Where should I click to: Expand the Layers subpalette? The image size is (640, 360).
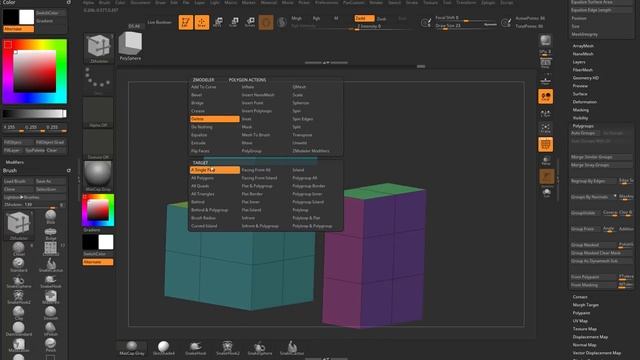click(579, 62)
